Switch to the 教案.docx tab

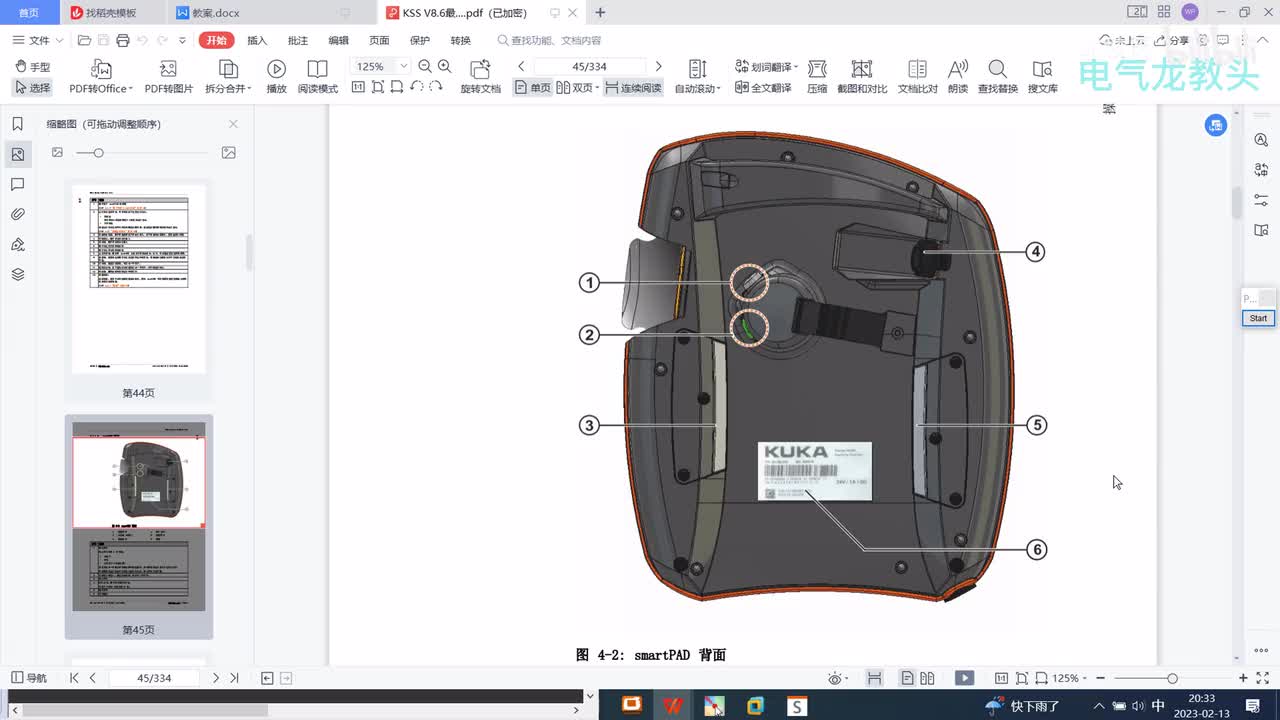pos(215,13)
